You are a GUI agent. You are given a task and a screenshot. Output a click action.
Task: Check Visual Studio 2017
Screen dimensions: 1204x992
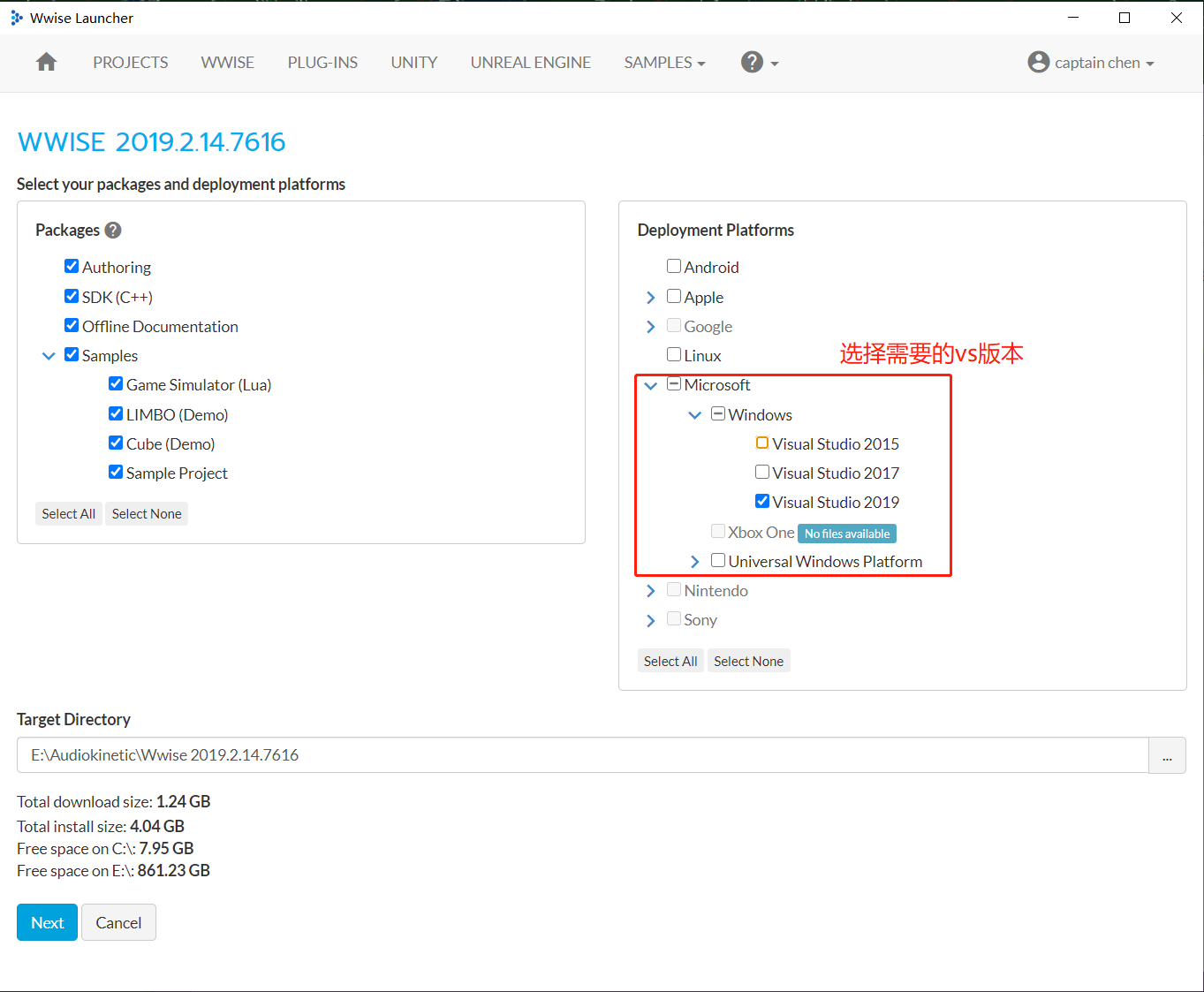click(x=762, y=472)
